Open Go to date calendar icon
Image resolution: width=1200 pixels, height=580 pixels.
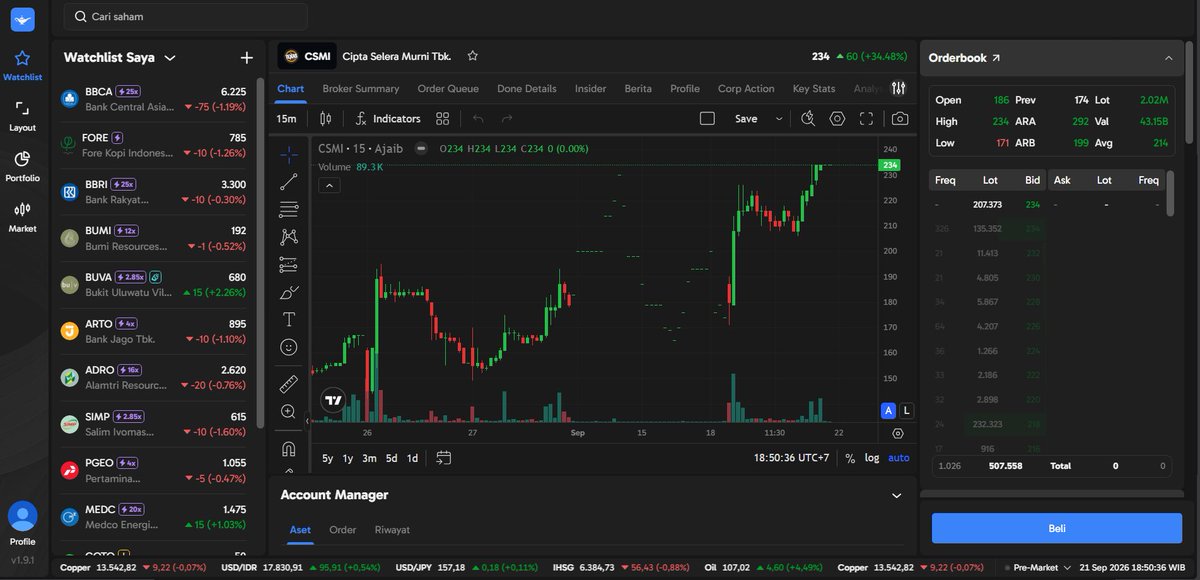[x=444, y=458]
